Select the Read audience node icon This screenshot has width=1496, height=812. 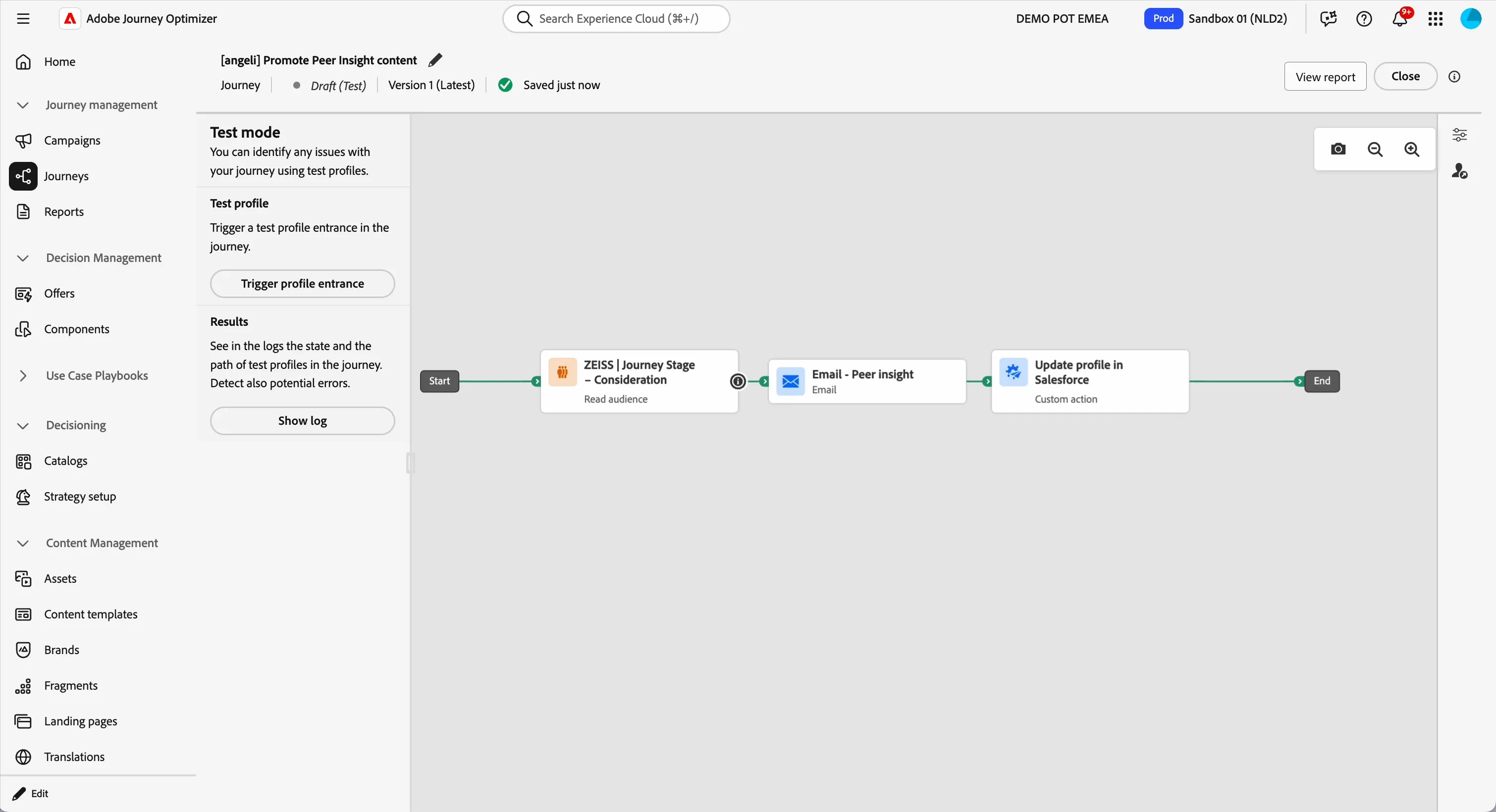point(562,372)
